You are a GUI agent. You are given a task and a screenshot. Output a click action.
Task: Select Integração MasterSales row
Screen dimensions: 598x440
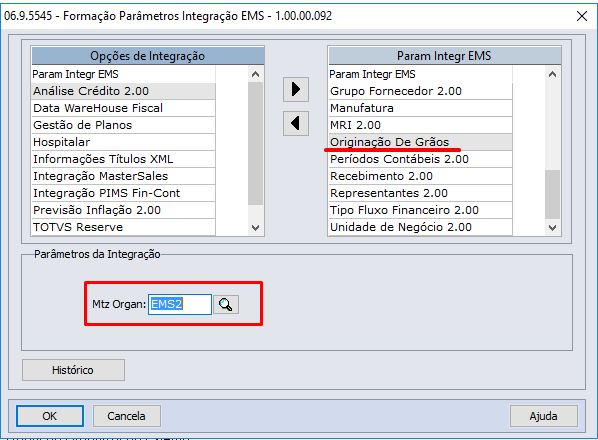(124, 176)
